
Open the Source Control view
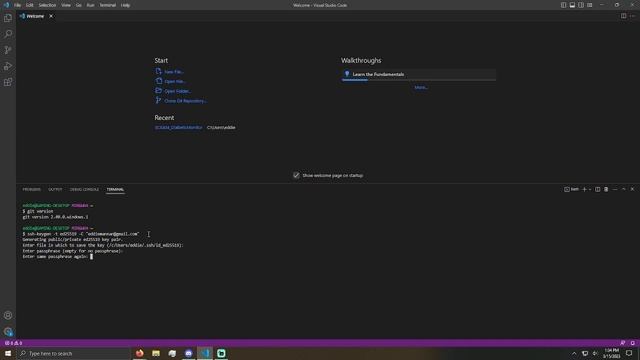(x=8, y=50)
